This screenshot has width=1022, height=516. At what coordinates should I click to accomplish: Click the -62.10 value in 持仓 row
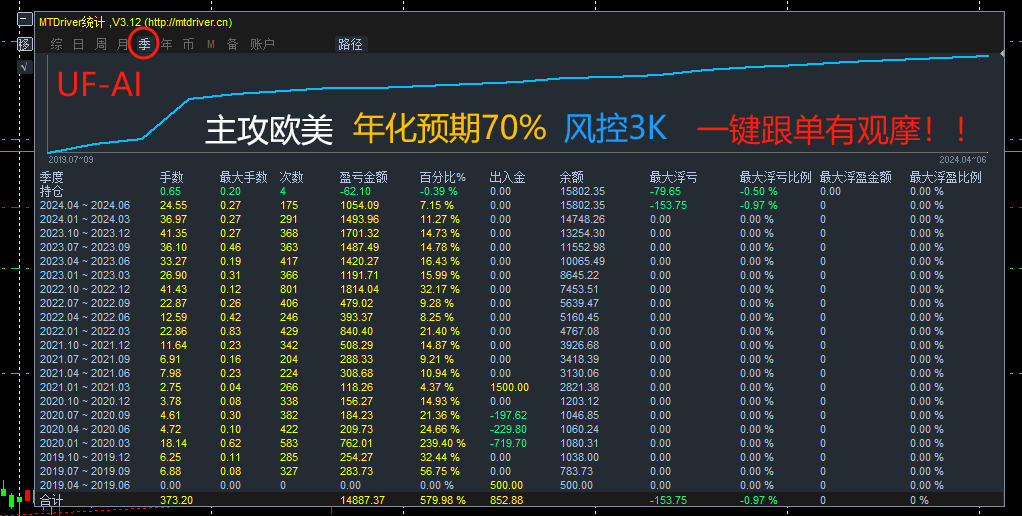point(355,192)
